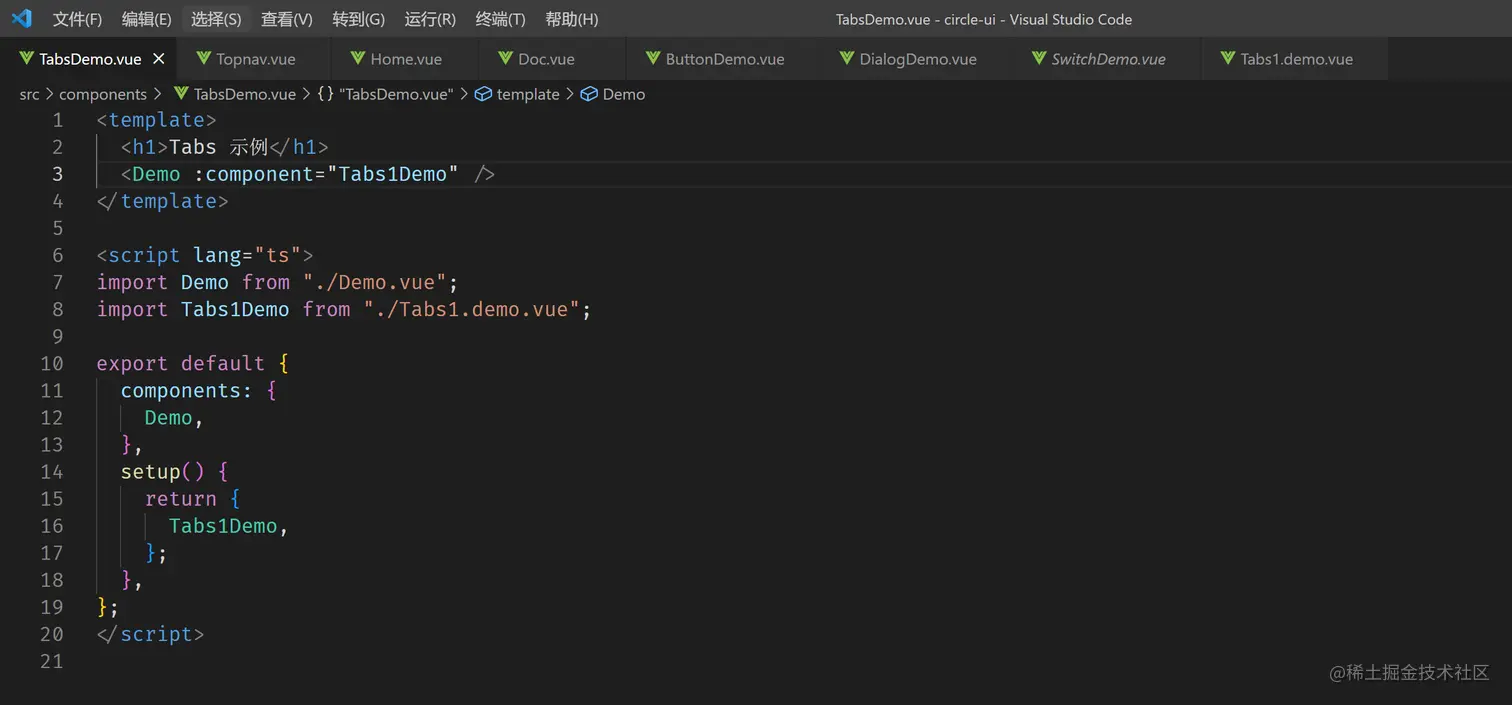Click the Demo symbol icon in breadcrumb

(589, 94)
